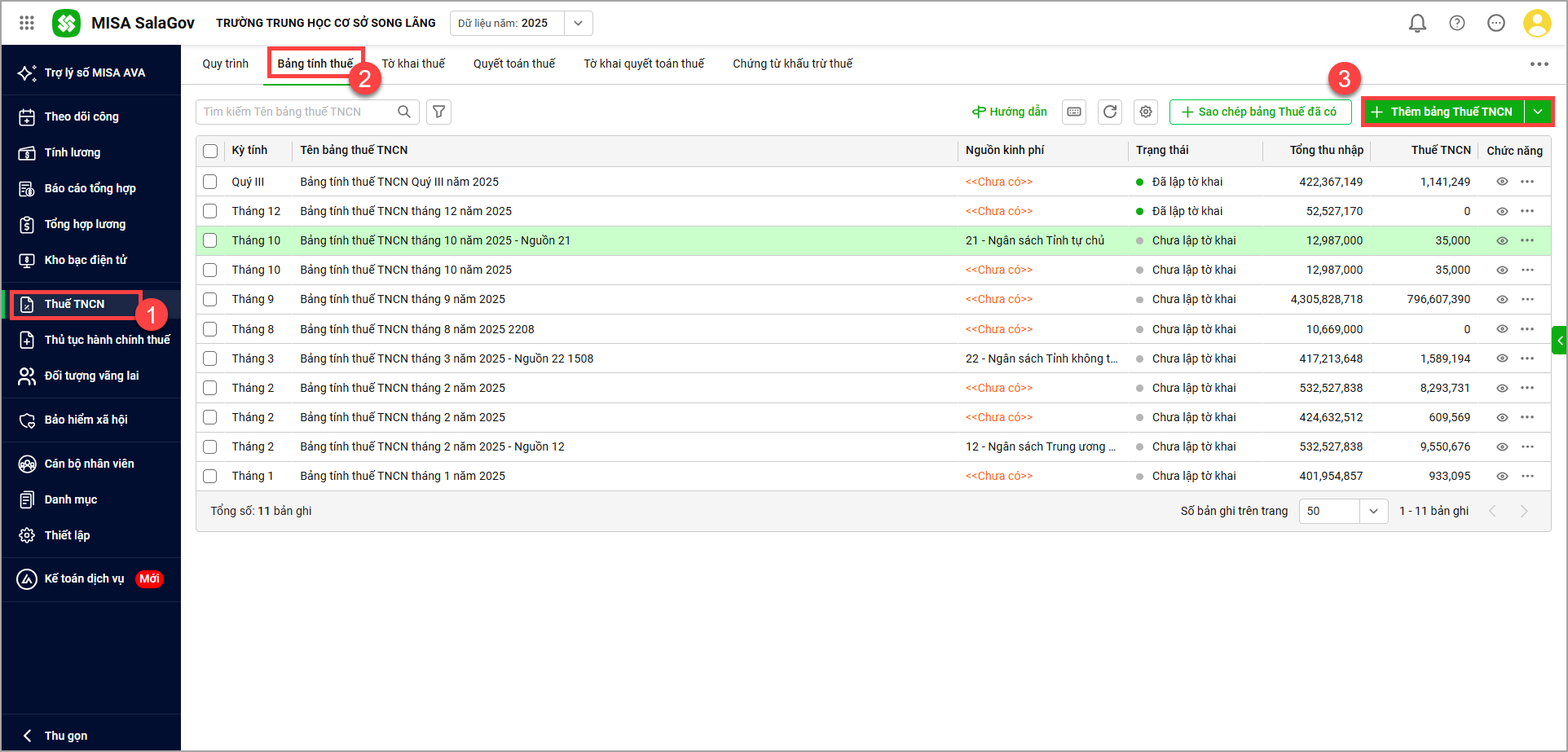This screenshot has width=1568, height=752.
Task: Expand the Thêm bảng Thuế TNCN arrow
Action: (x=1538, y=112)
